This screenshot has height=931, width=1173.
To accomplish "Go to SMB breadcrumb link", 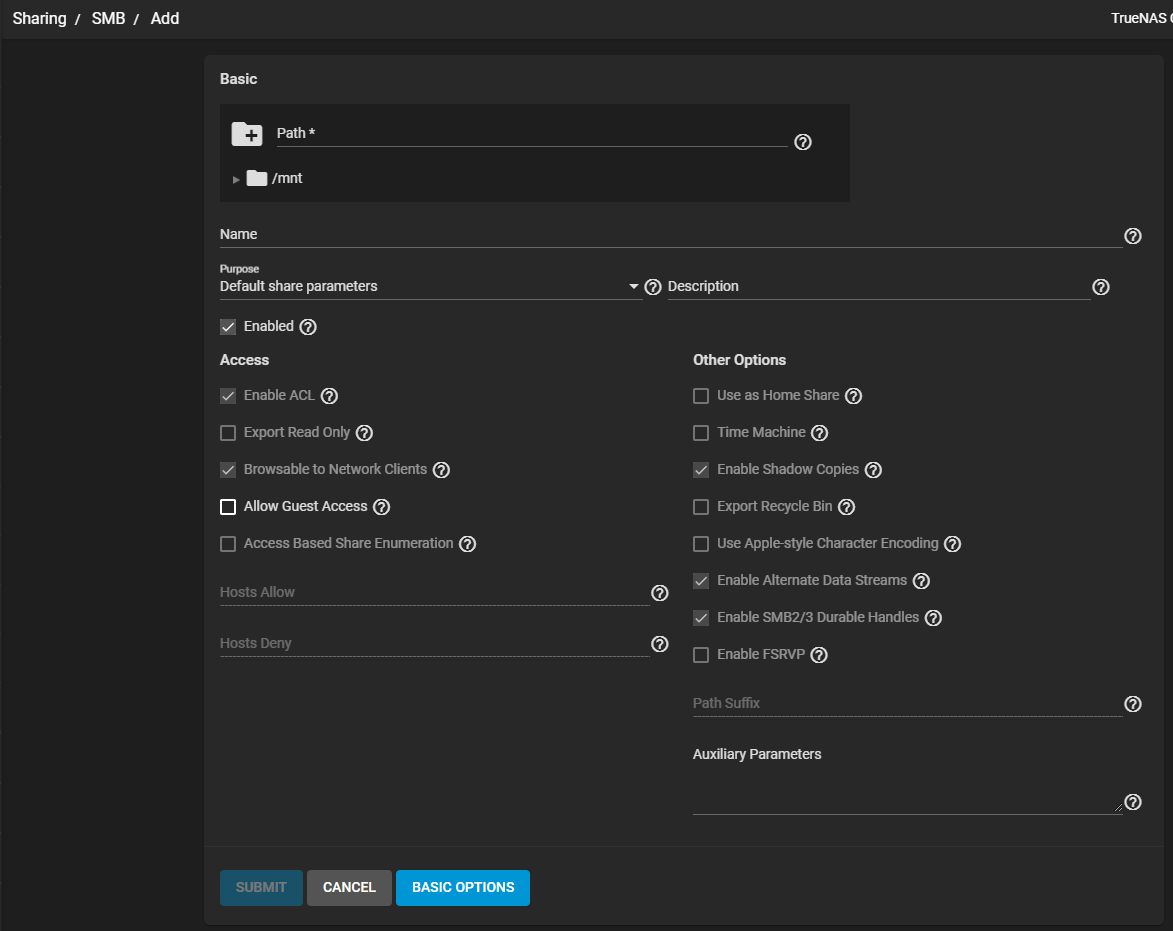I will point(108,18).
